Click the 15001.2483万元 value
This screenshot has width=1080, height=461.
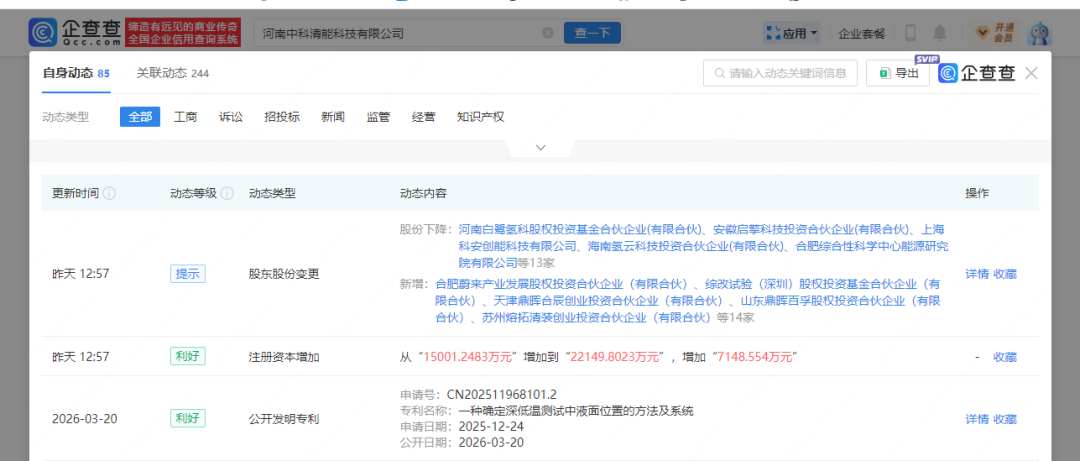pyautogui.click(x=468, y=357)
